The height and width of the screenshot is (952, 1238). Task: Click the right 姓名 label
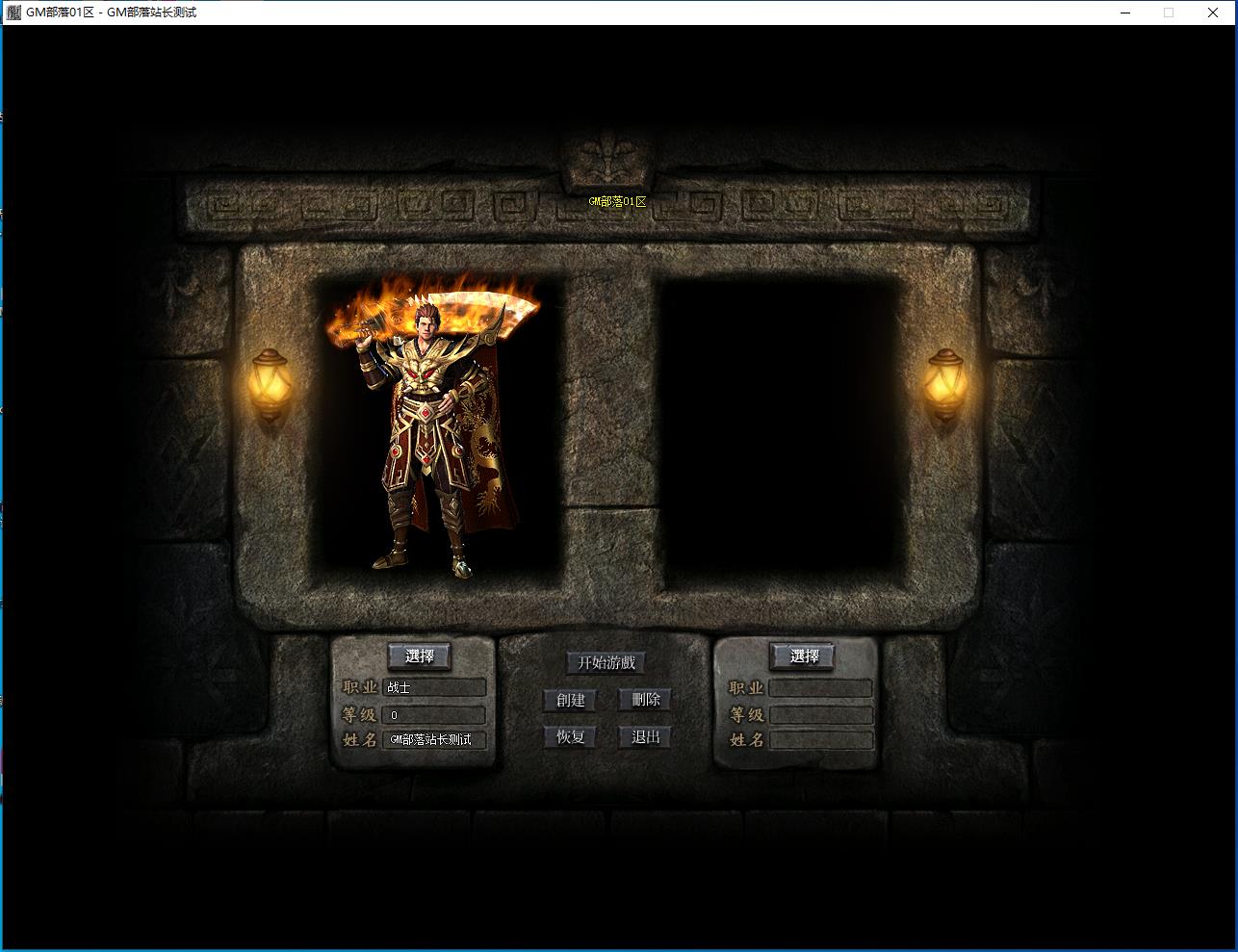[x=746, y=740]
